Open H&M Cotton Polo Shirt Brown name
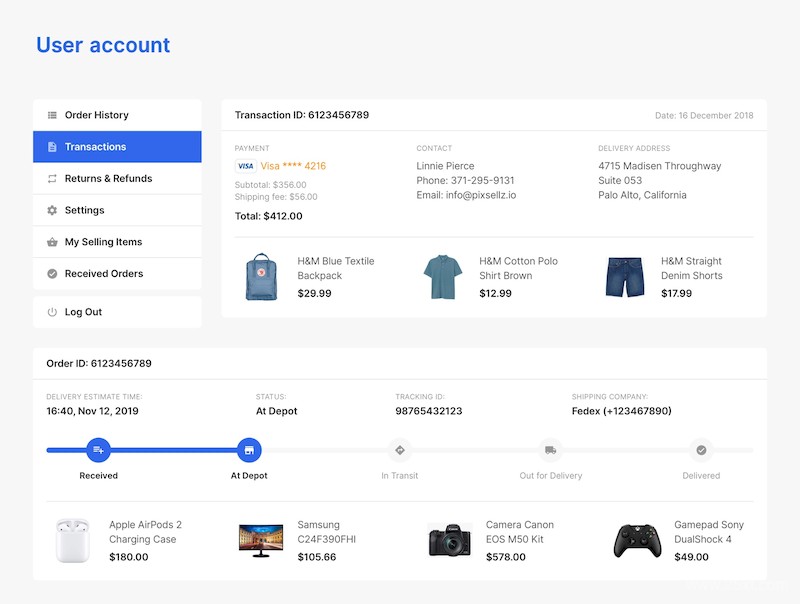This screenshot has width=800, height=604. coord(518,268)
